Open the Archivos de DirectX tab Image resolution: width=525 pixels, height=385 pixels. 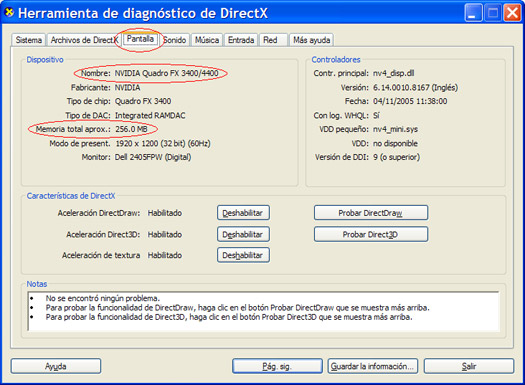coord(84,40)
